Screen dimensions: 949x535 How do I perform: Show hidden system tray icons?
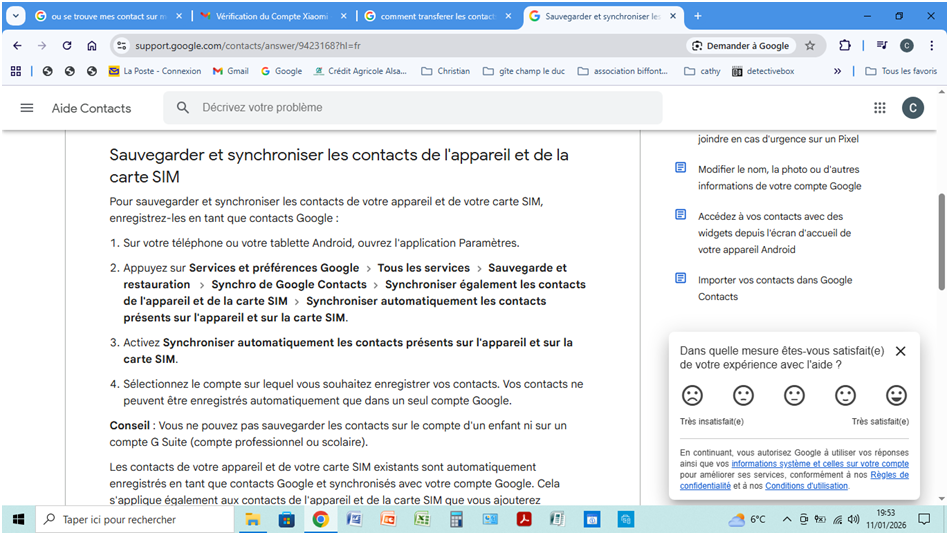786,519
